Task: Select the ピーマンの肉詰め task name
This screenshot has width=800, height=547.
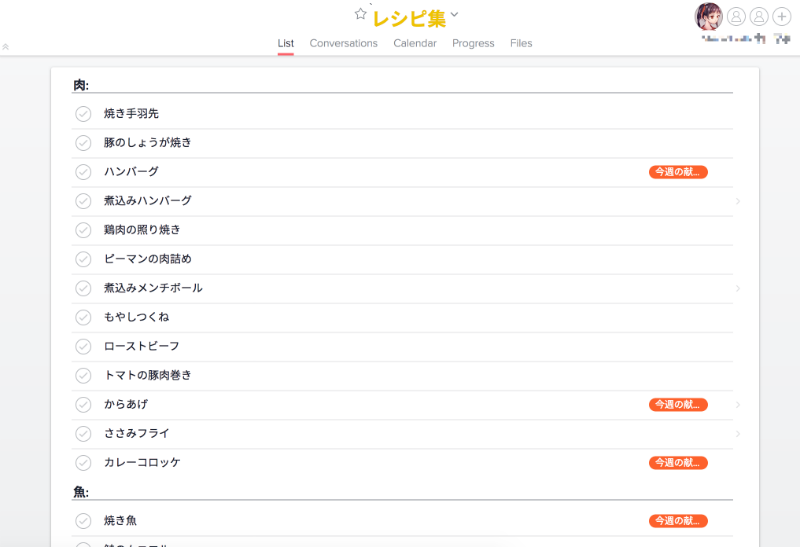Action: point(147,259)
